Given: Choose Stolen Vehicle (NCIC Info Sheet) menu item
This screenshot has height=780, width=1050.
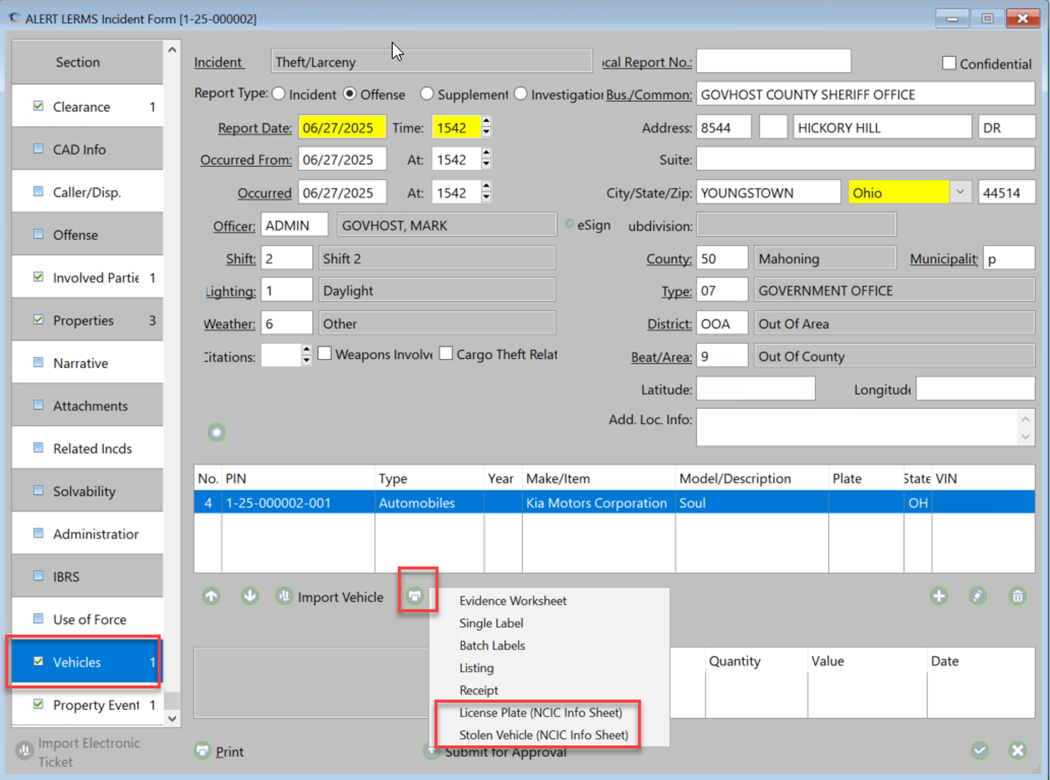Looking at the screenshot, I should [543, 735].
